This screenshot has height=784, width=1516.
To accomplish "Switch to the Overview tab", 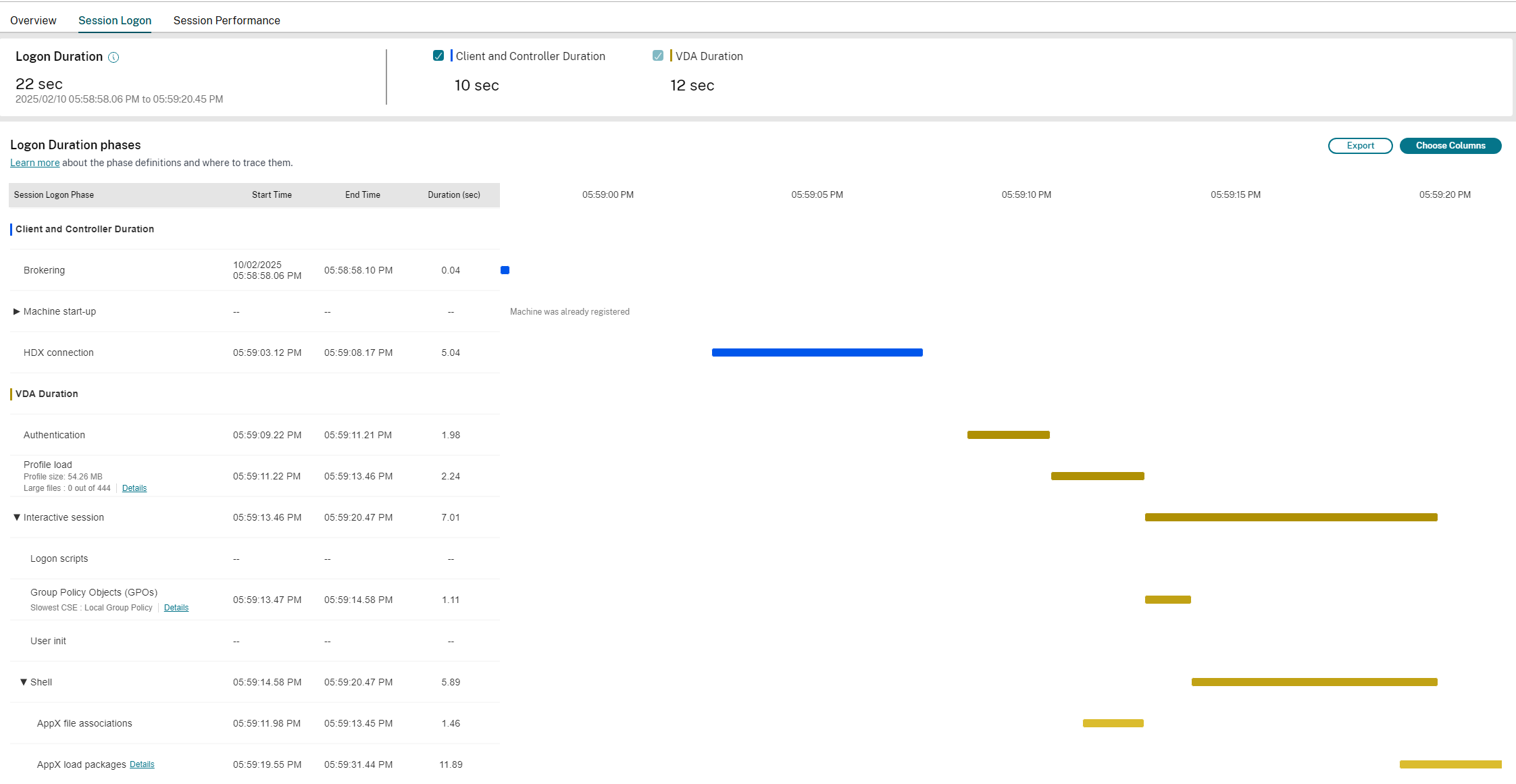I will tap(33, 20).
